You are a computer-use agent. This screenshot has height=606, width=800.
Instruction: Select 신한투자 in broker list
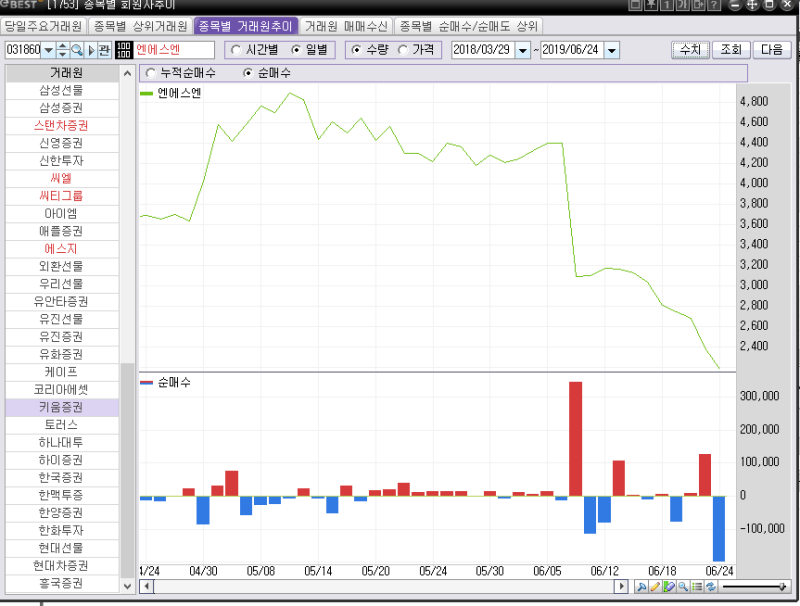point(62,161)
